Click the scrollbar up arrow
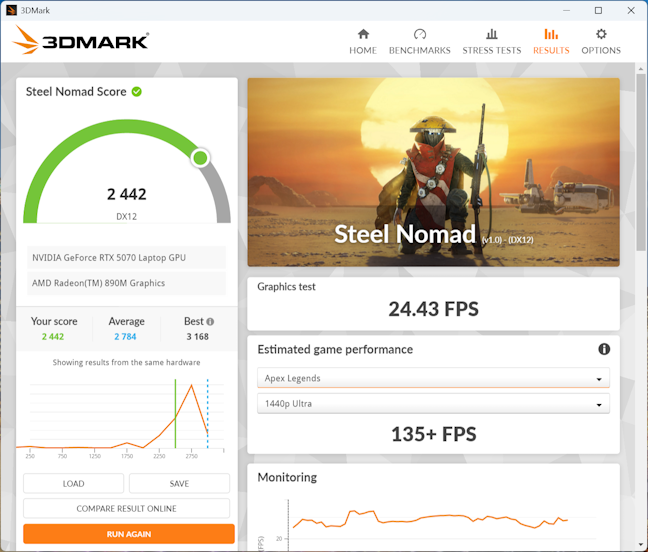The height and width of the screenshot is (552, 648). click(641, 69)
